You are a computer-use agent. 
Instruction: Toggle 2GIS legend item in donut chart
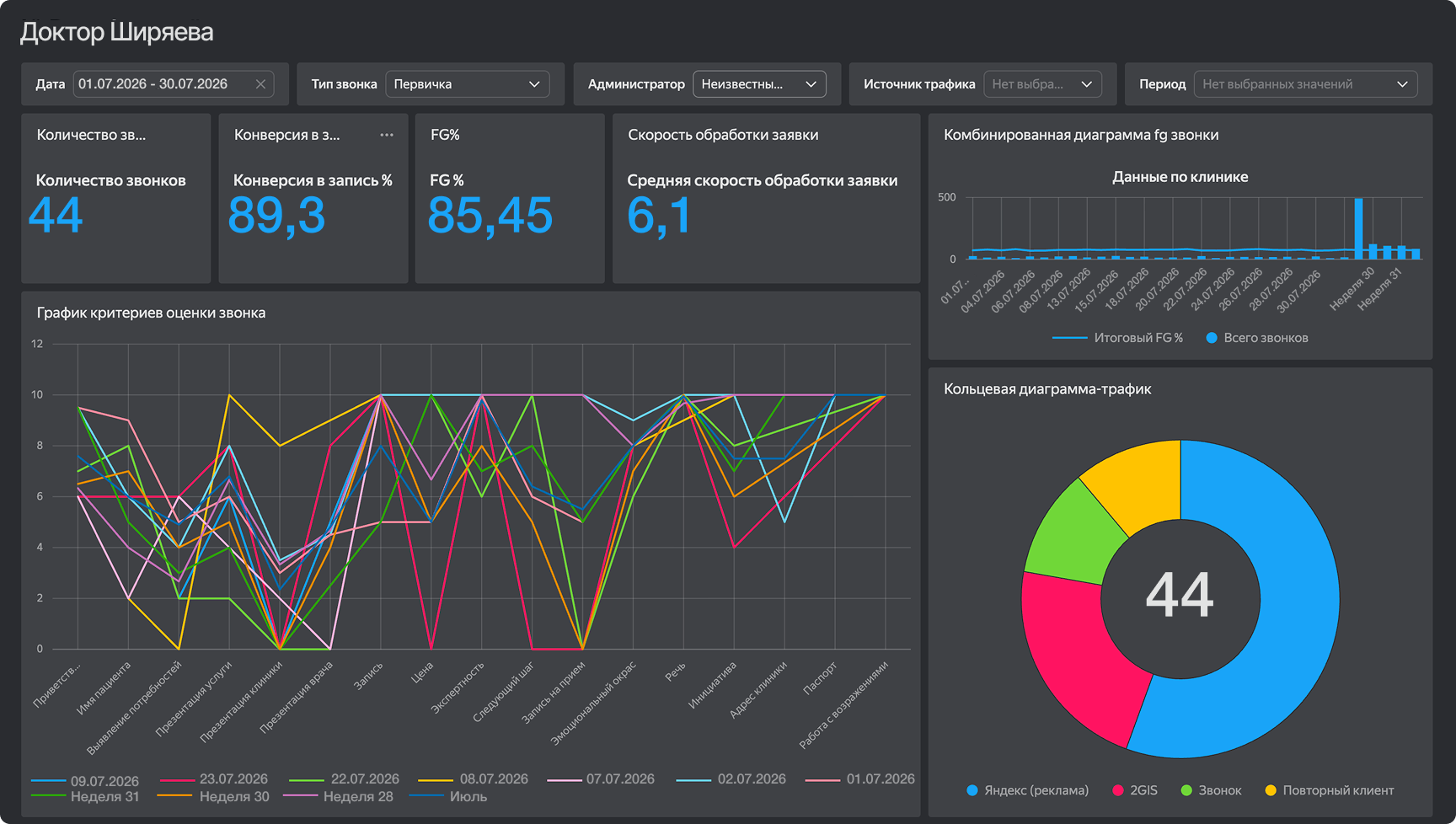click(x=1135, y=790)
